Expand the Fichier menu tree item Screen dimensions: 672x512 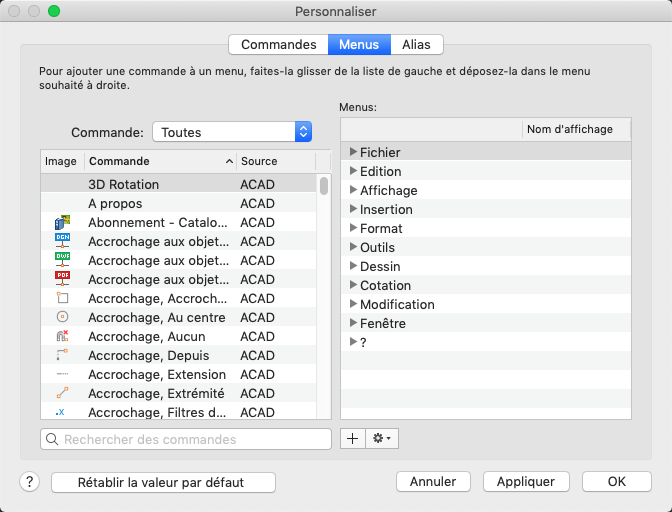tap(353, 152)
